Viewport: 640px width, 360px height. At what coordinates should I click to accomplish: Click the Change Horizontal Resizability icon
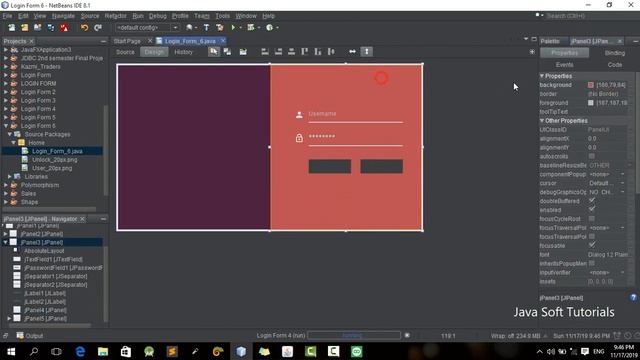coord(352,51)
